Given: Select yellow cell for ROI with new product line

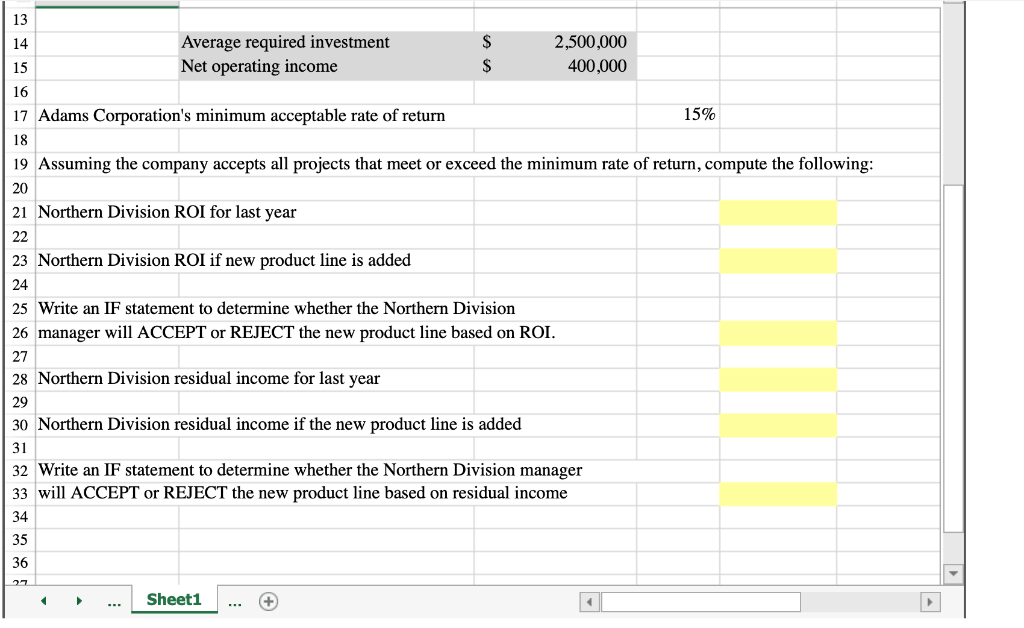Looking at the screenshot, I should [x=780, y=260].
